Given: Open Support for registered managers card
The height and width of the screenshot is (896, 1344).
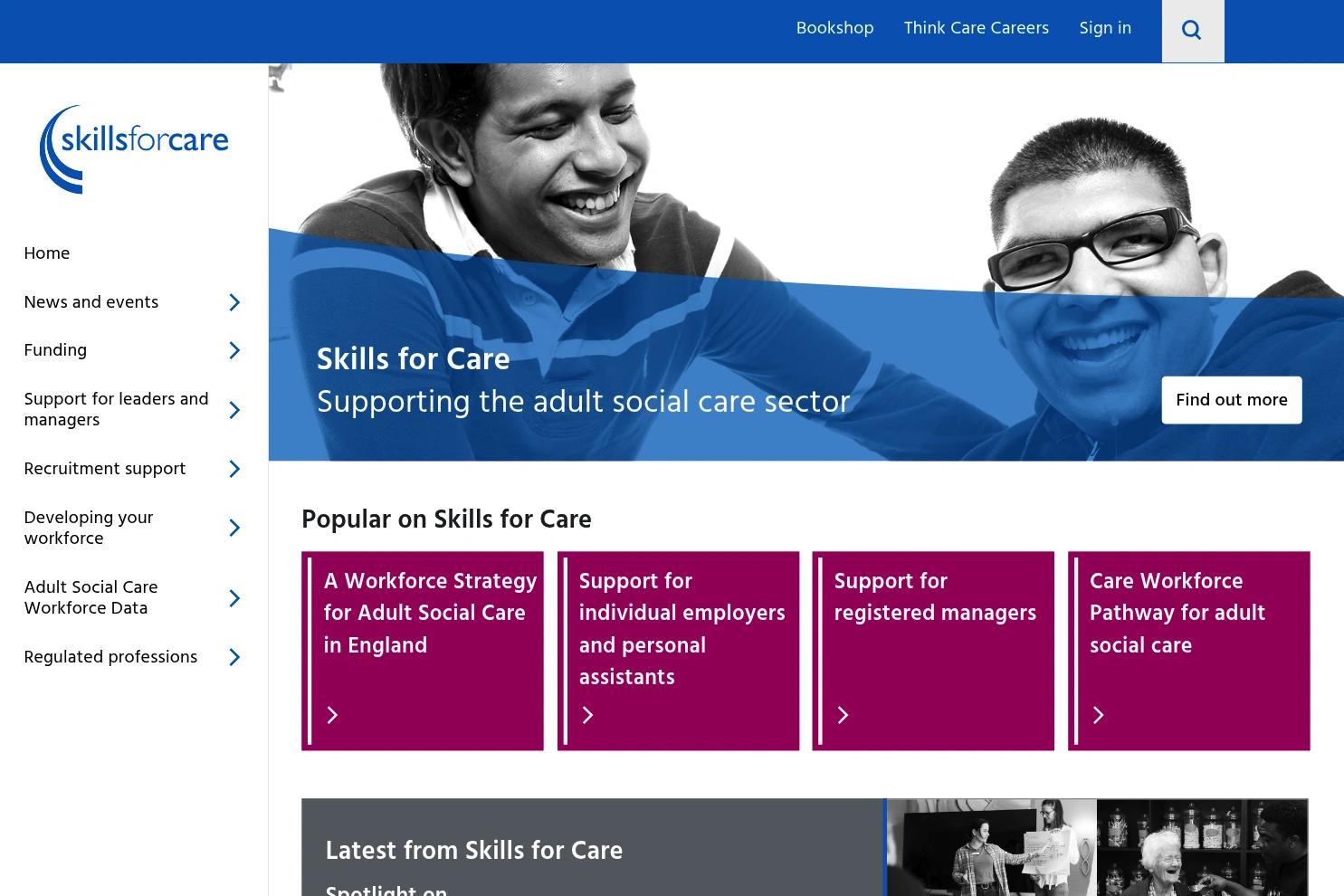Looking at the screenshot, I should [x=933, y=651].
